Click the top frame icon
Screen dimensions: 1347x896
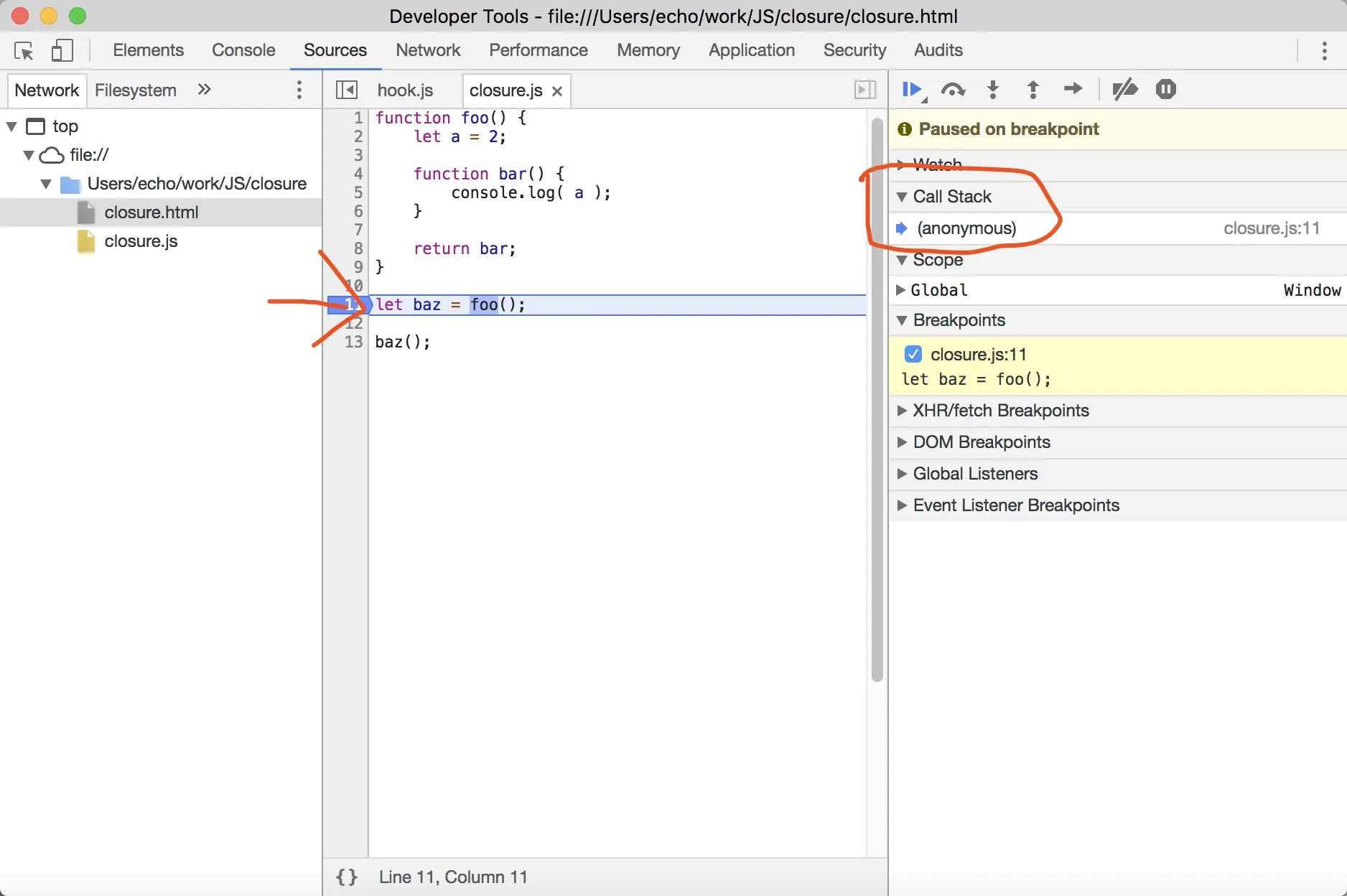[35, 126]
